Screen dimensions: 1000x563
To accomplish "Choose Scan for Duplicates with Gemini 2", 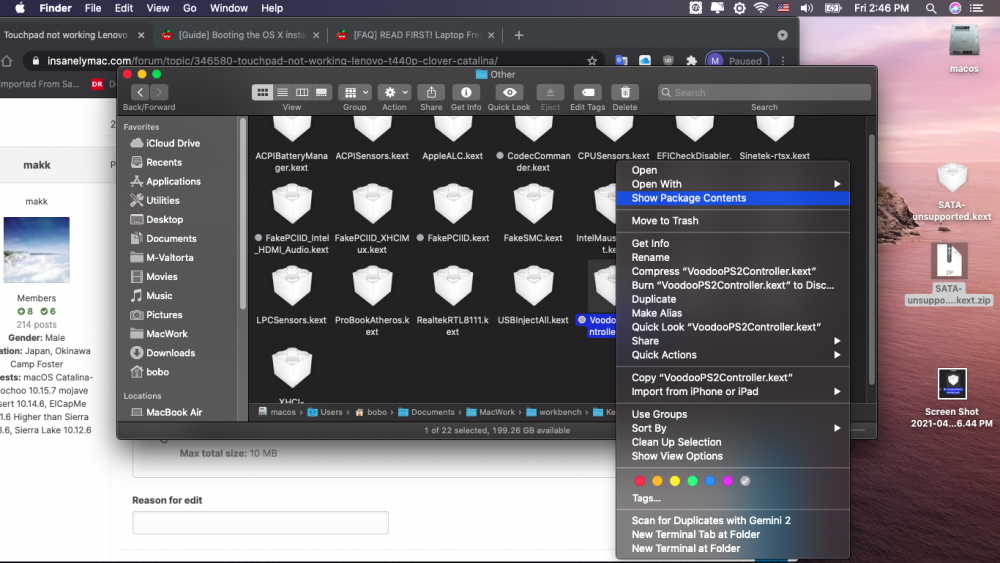I will [733, 520].
